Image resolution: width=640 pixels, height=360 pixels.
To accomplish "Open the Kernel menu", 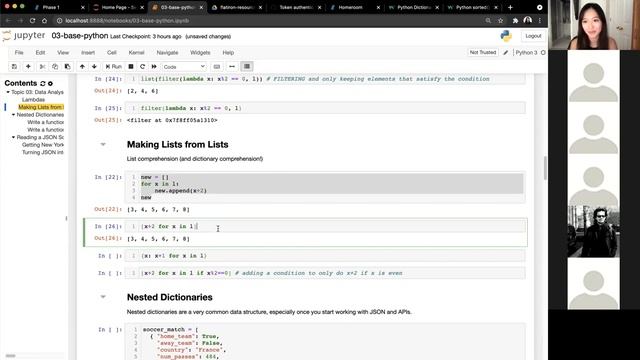I will tap(136, 53).
